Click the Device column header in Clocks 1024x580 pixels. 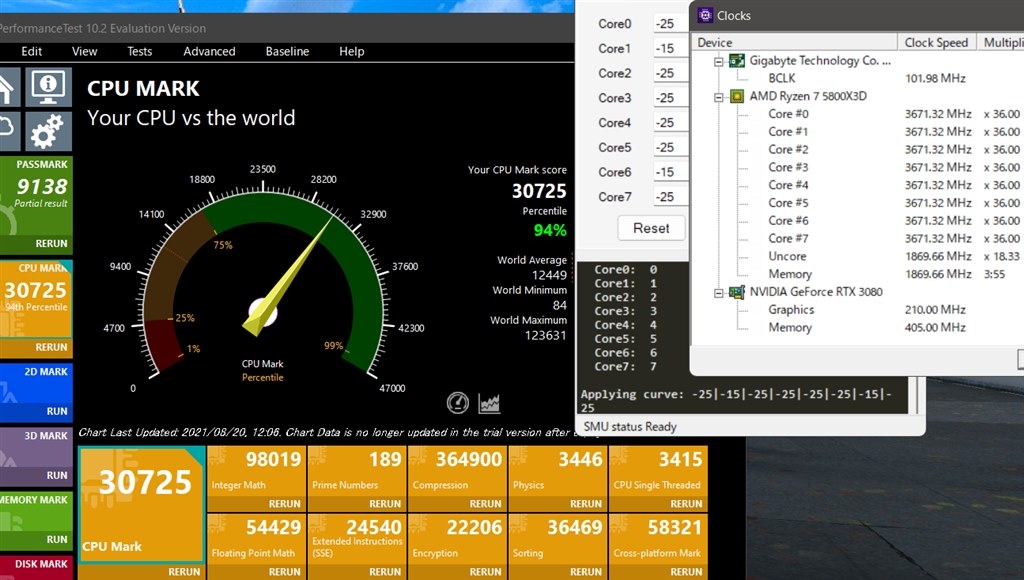point(794,42)
